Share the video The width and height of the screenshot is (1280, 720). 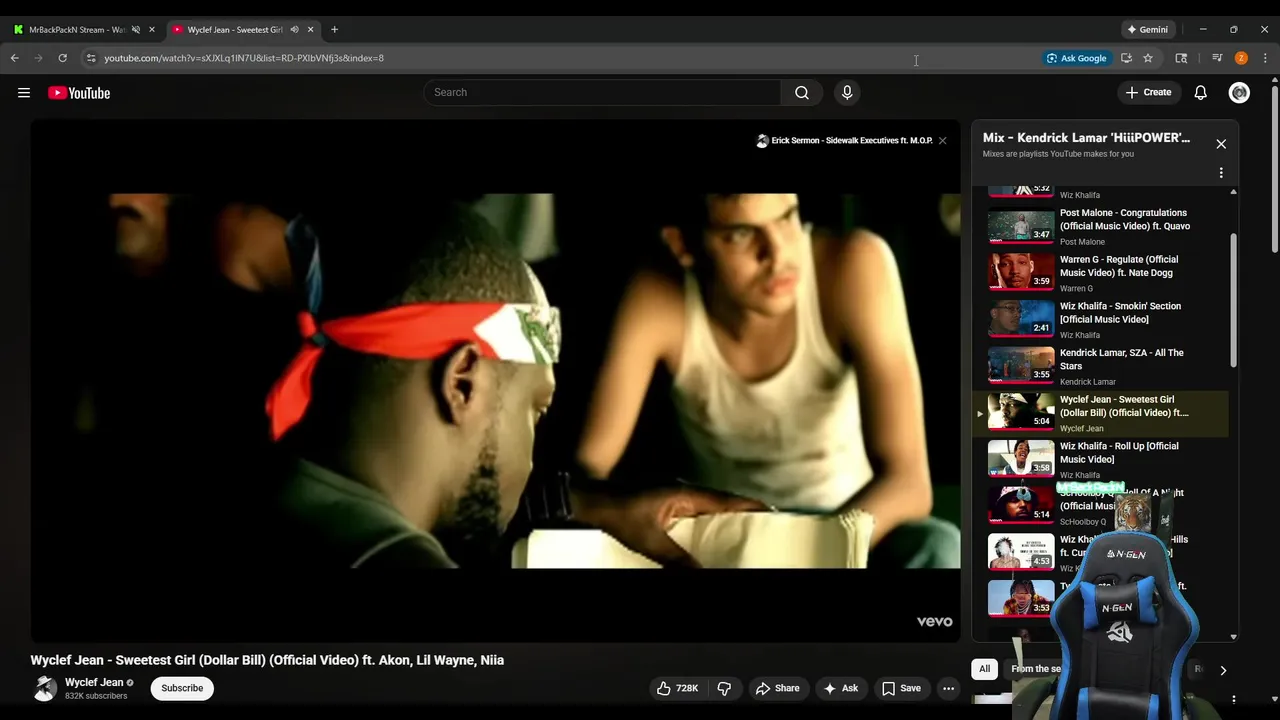(x=777, y=688)
